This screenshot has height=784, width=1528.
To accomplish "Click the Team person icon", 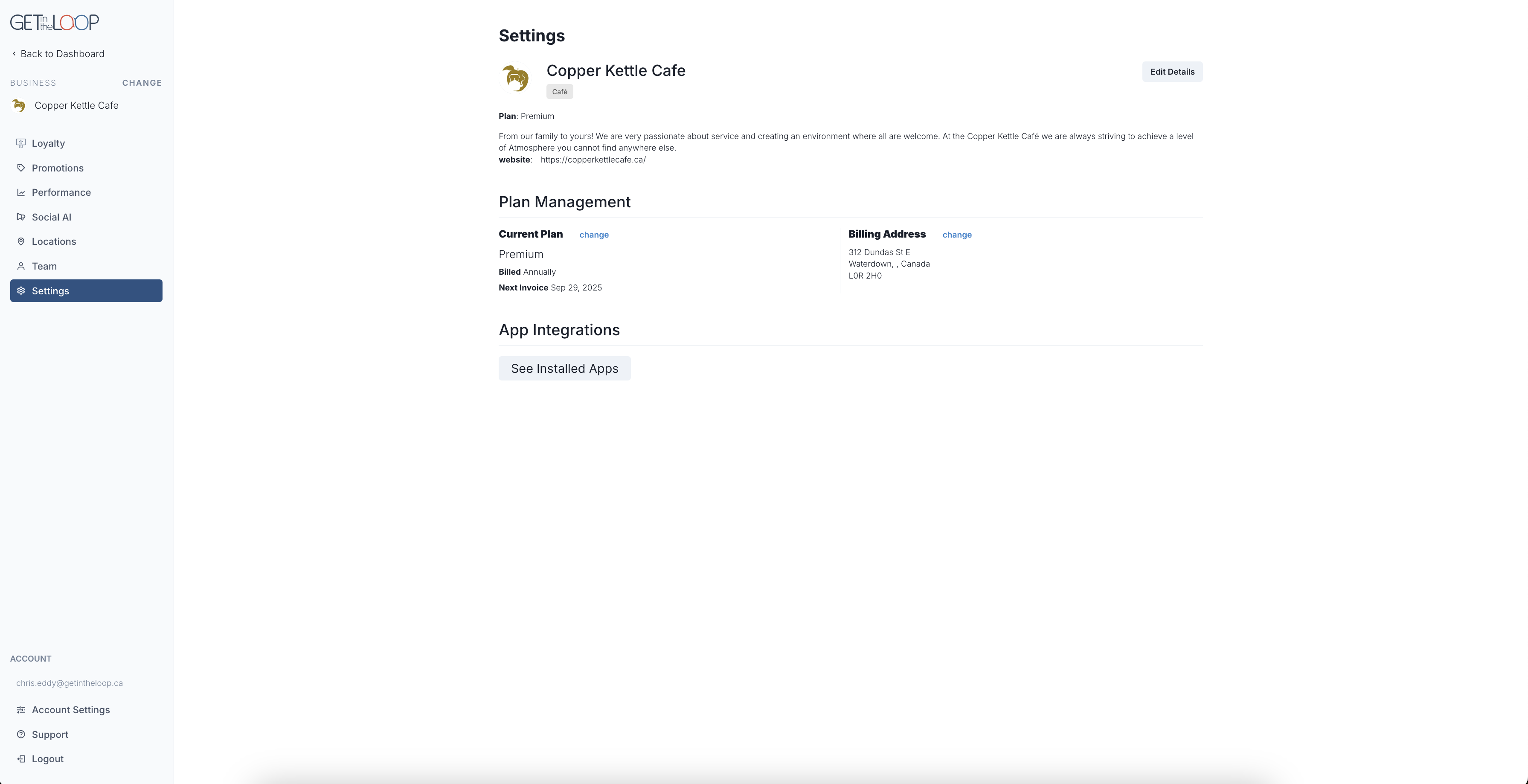I will (x=21, y=266).
